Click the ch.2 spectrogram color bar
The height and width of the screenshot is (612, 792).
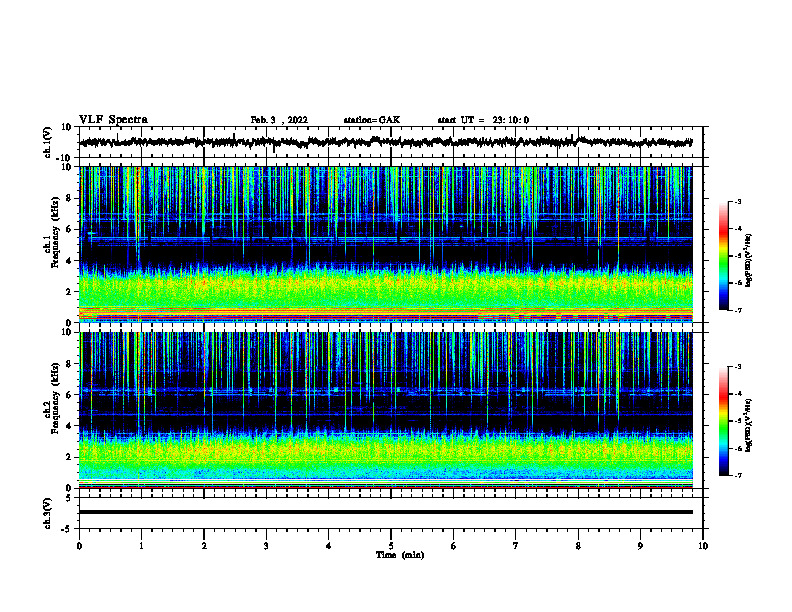tap(723, 421)
